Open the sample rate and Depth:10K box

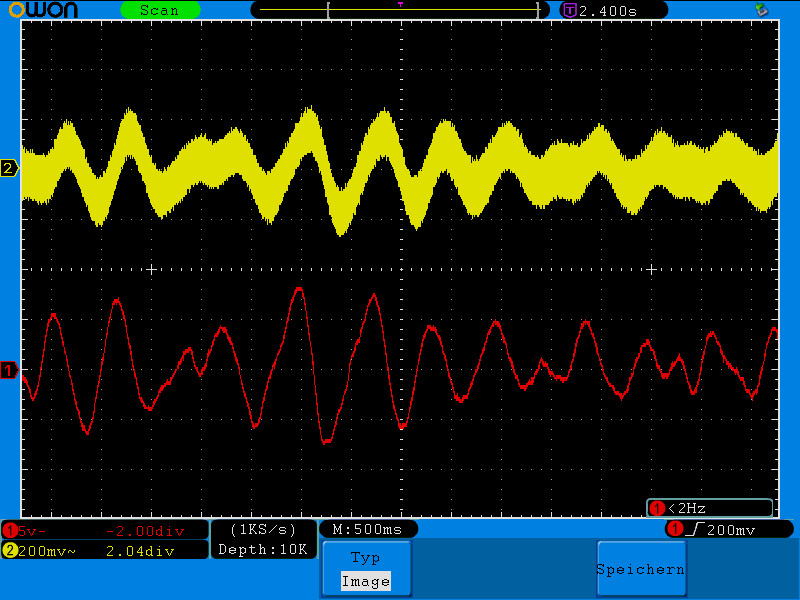click(264, 539)
